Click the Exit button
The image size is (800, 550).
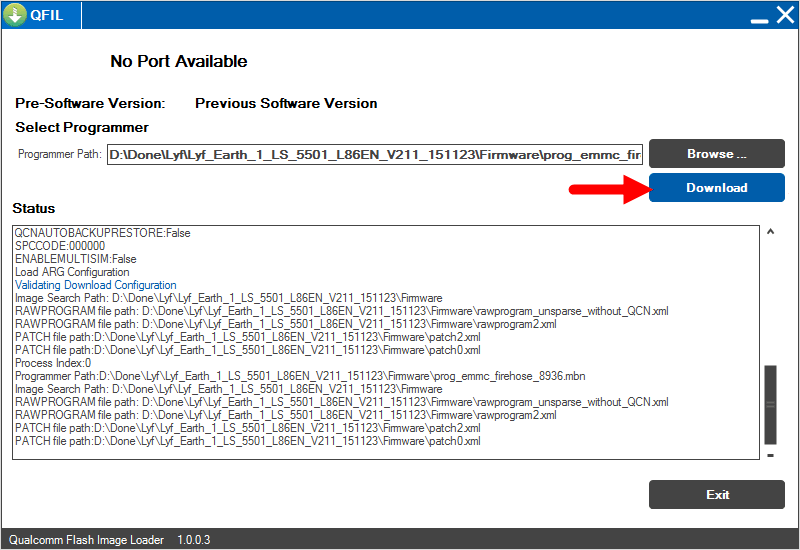(716, 494)
